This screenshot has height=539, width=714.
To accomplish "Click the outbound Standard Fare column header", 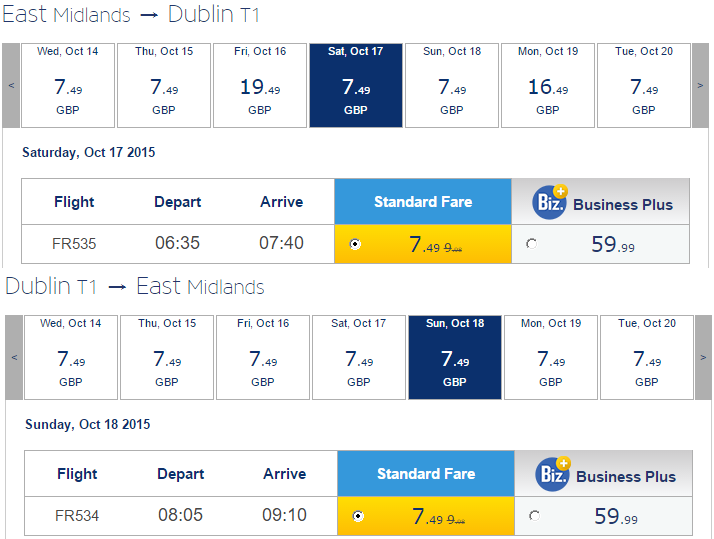I will (423, 202).
